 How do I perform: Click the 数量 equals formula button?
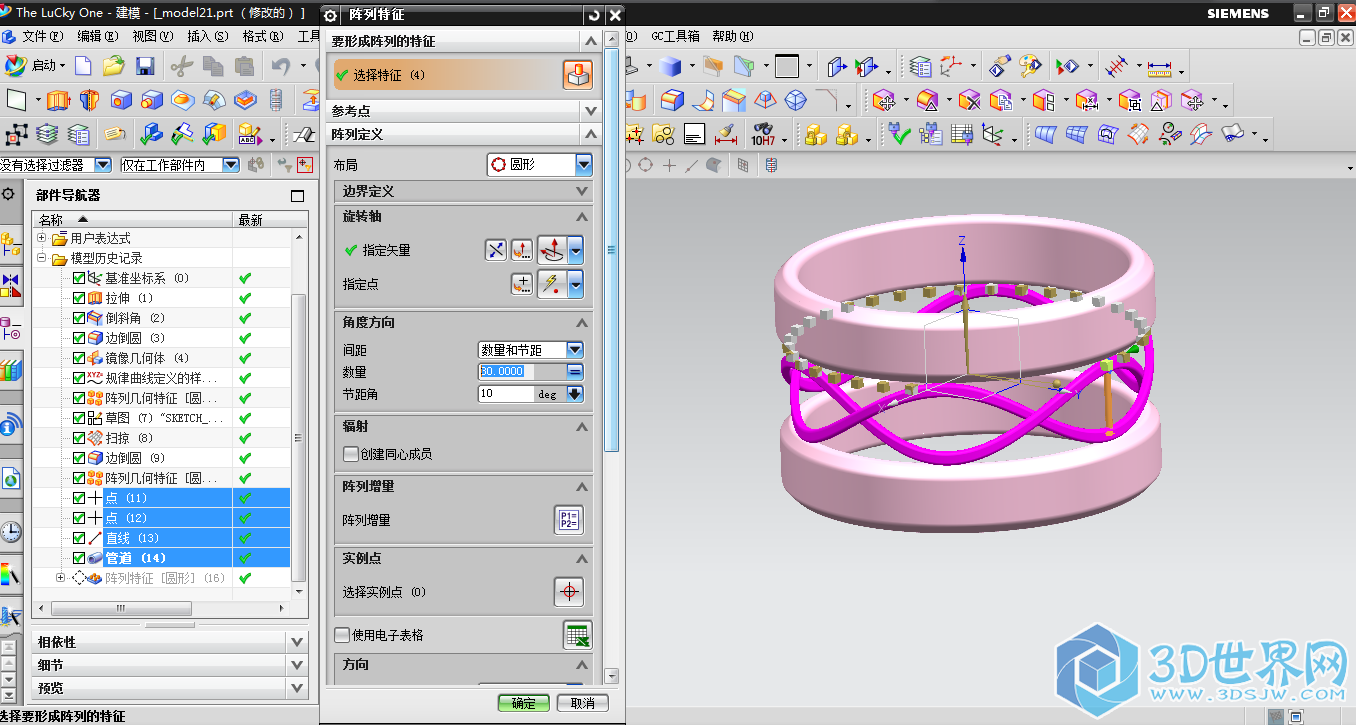(575, 371)
